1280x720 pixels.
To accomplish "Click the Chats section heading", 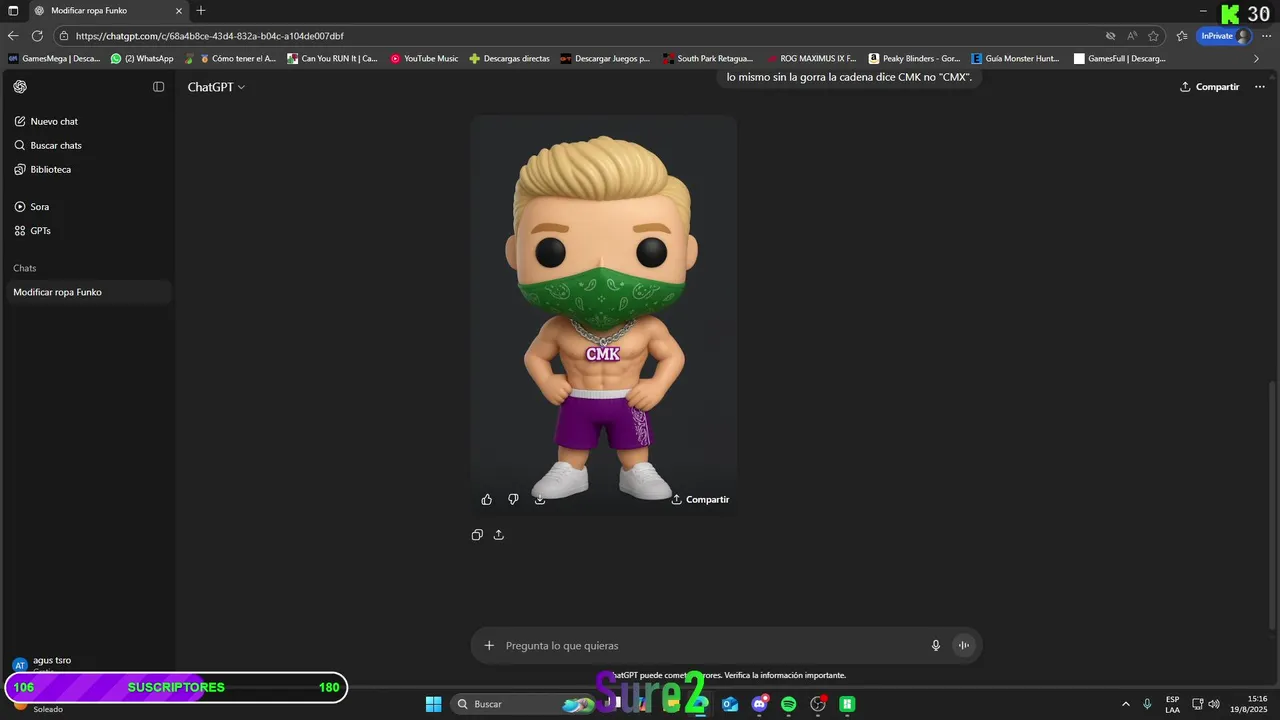I will tap(24, 268).
